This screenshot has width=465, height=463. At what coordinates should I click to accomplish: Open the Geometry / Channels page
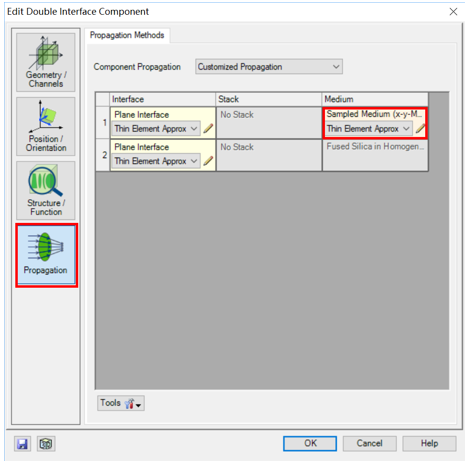[46, 62]
